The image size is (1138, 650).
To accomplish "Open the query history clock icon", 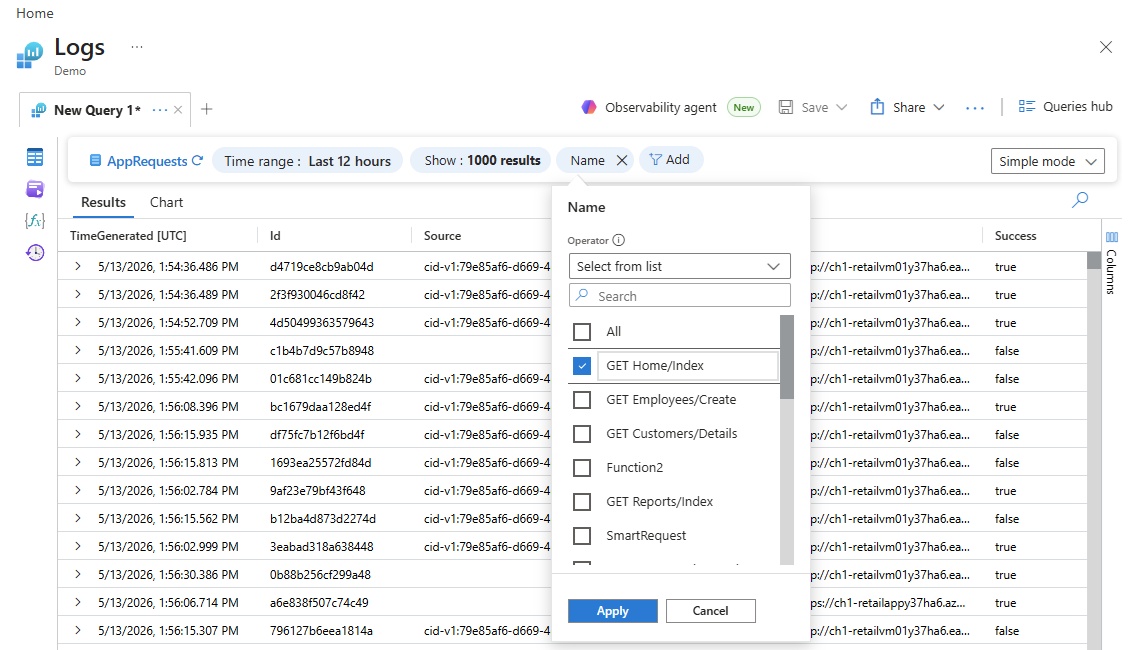I will (35, 252).
